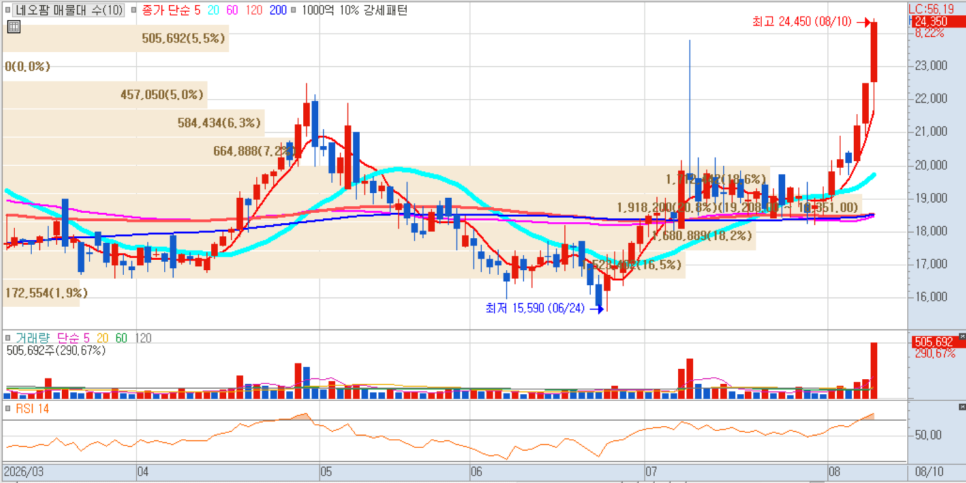This screenshot has height=483, width=966.
Task: Click the 06 month label on date axis
Action: (476, 472)
